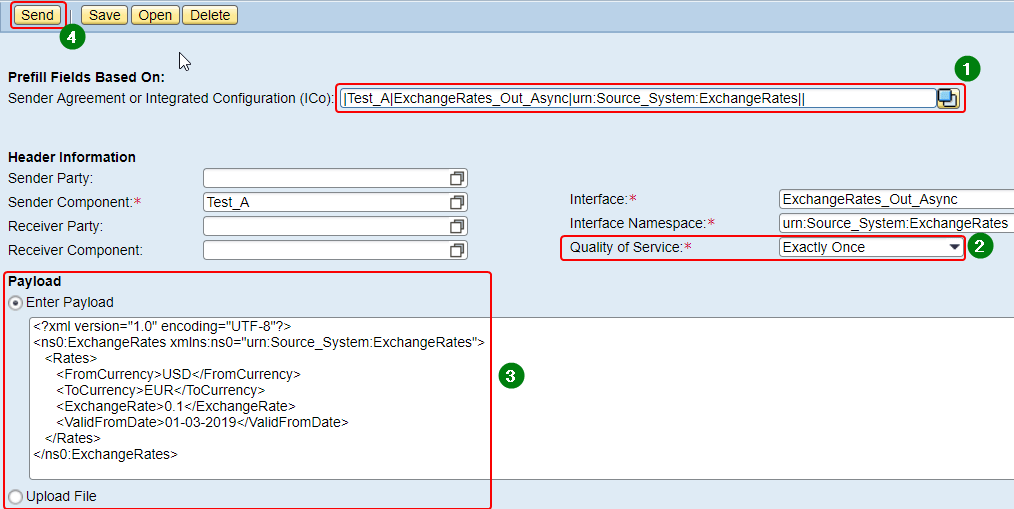The image size is (1014, 509).
Task: Focus the Sender Agreement ICo input field
Action: 638,98
